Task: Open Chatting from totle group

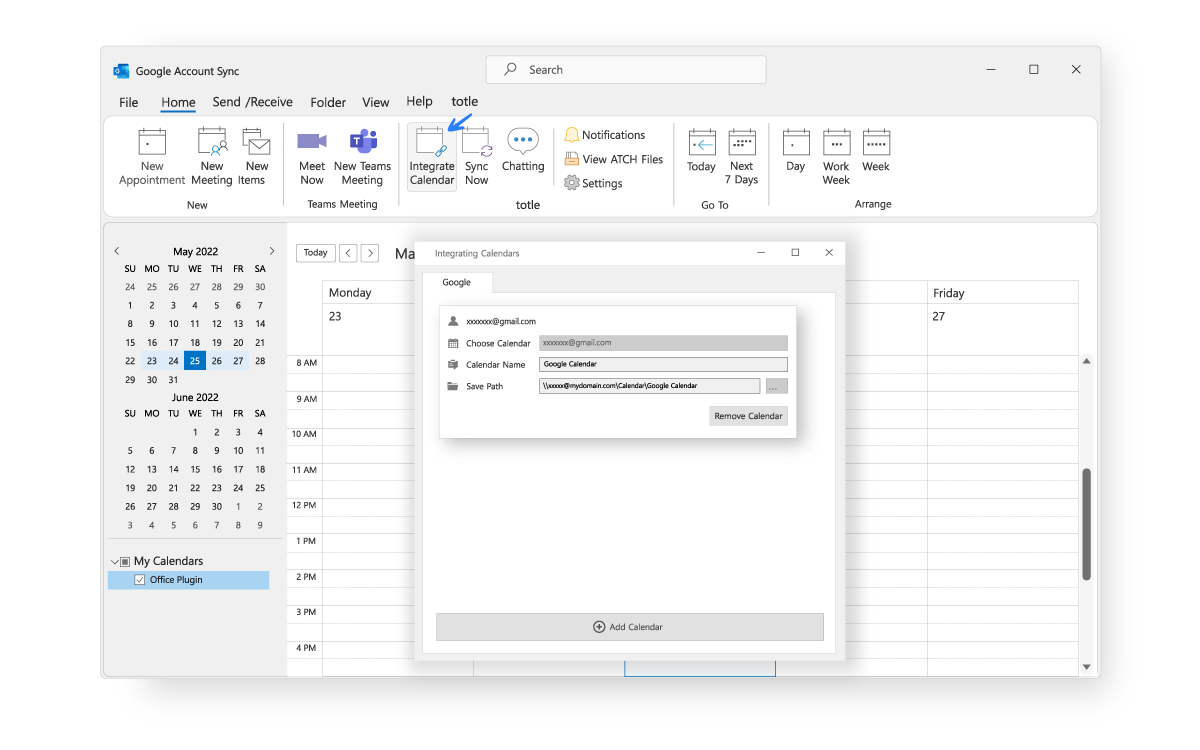Action: click(x=523, y=151)
